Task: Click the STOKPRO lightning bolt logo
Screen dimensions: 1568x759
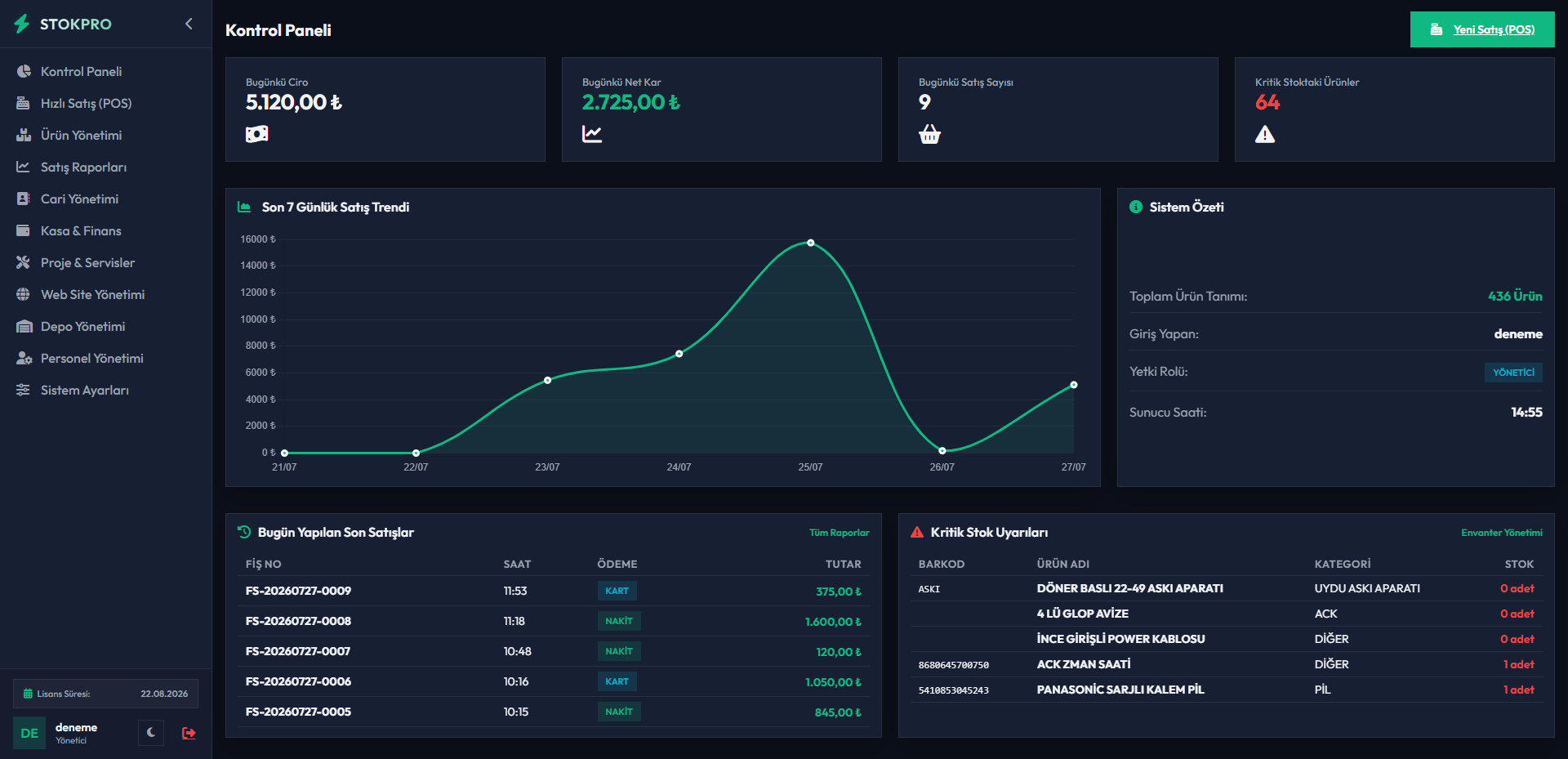Action: [x=22, y=24]
